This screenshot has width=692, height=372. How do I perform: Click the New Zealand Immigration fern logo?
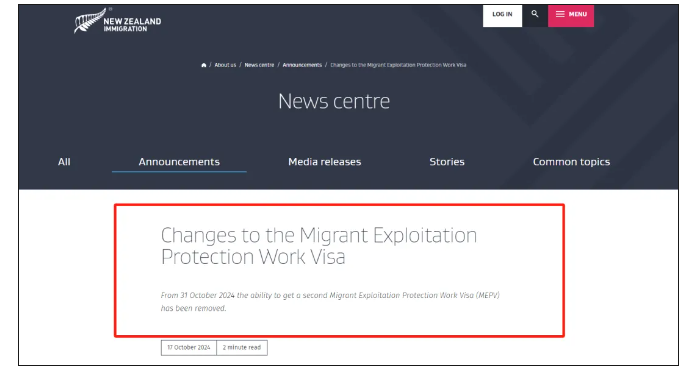point(90,21)
